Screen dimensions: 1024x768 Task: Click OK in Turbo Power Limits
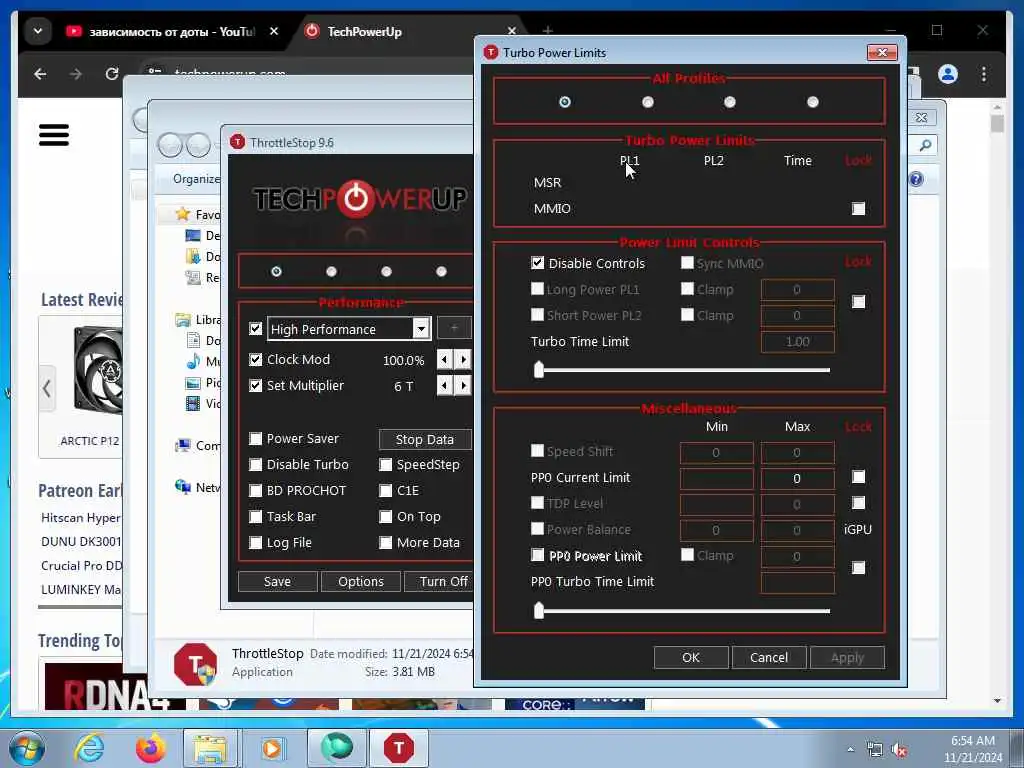click(691, 658)
